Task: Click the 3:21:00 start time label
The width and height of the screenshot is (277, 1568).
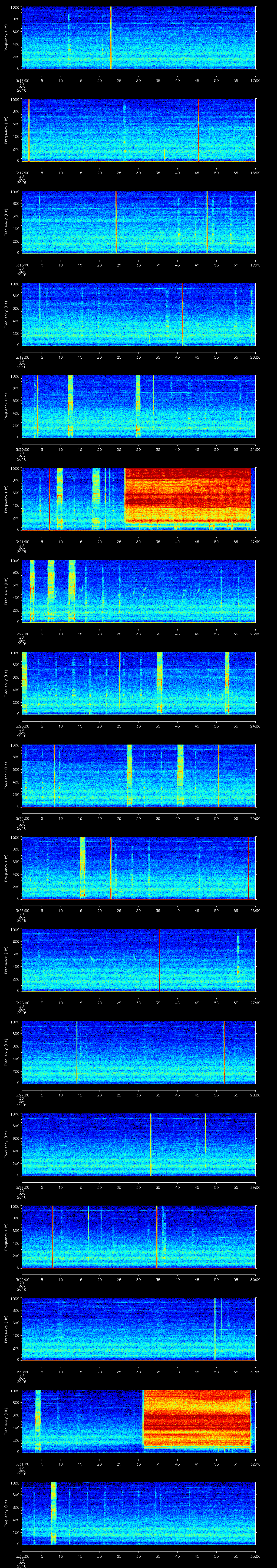Action: 22,542
